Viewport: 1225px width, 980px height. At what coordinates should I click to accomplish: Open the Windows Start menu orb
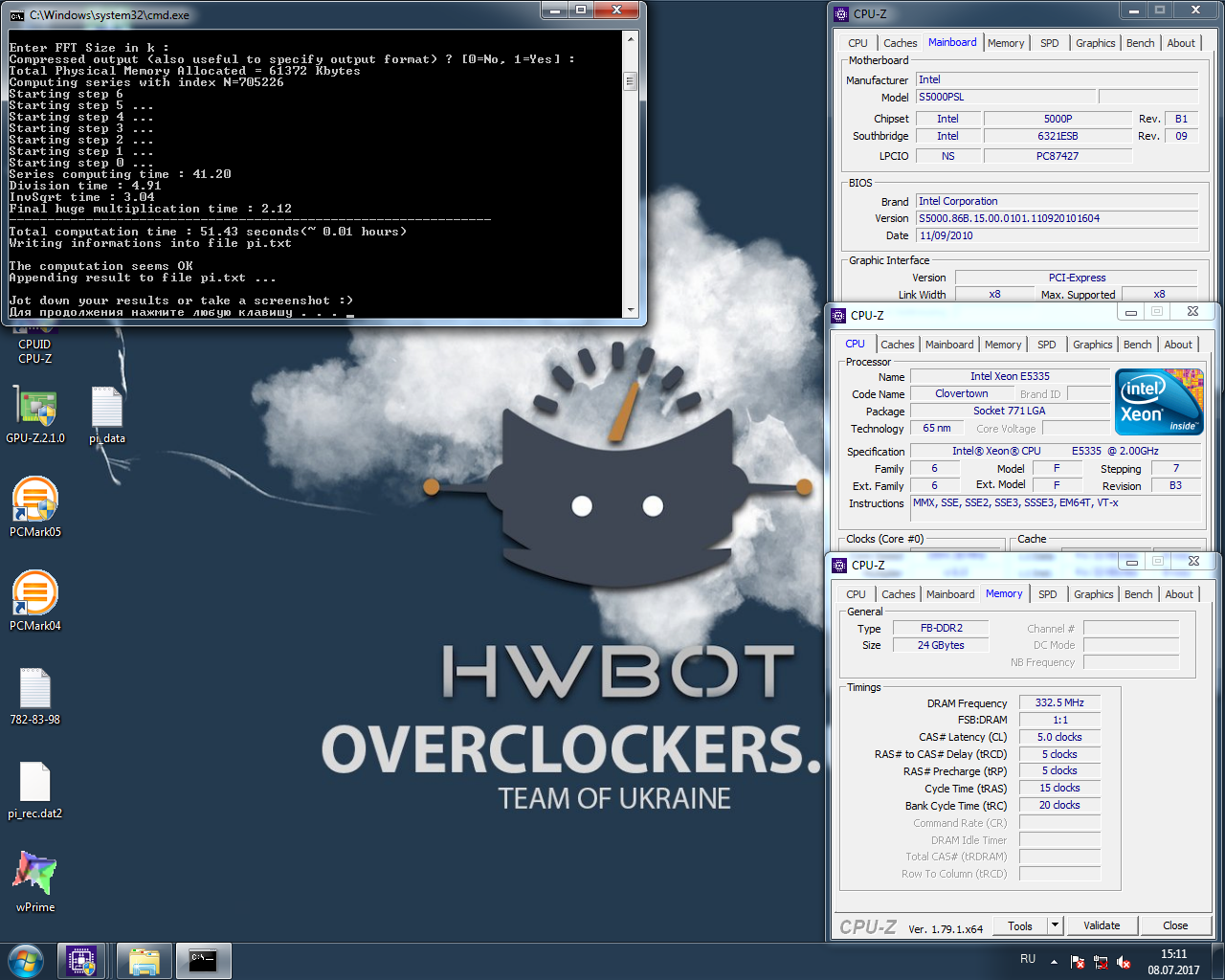[x=25, y=961]
